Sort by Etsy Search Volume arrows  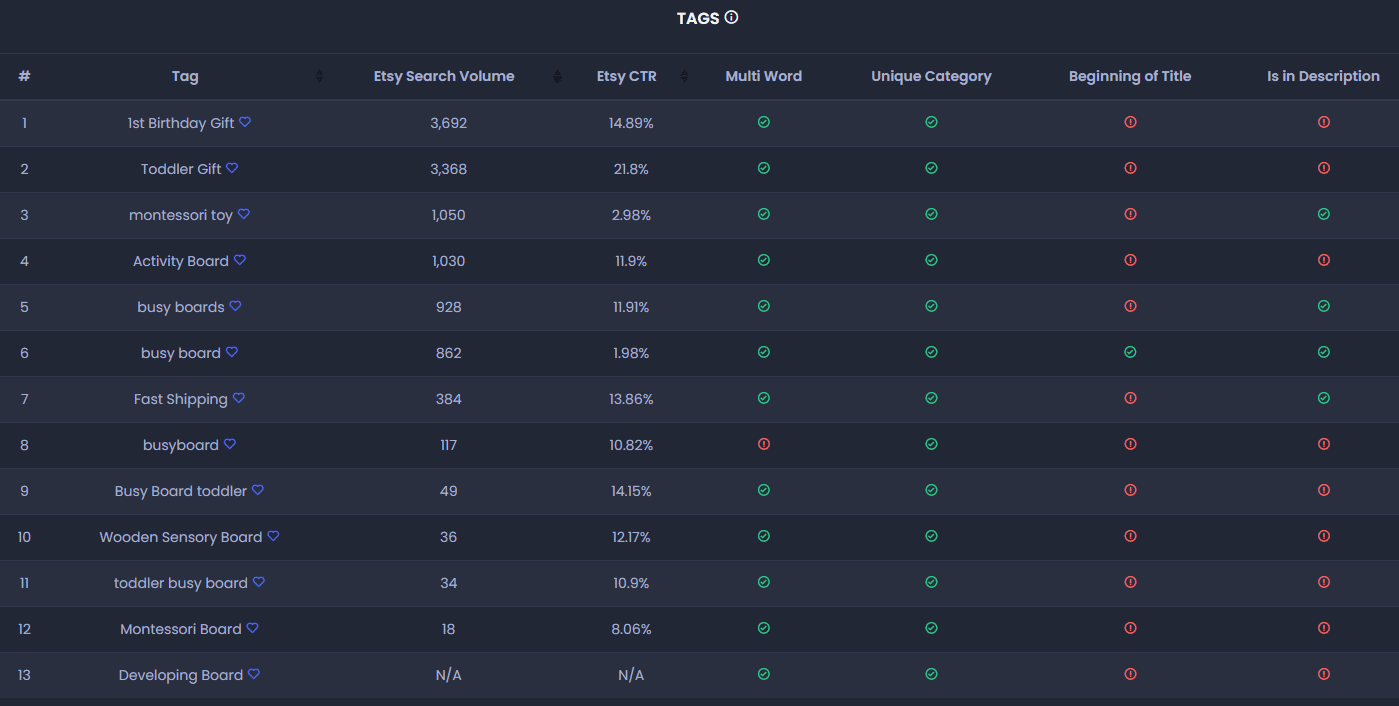pyautogui.click(x=557, y=76)
